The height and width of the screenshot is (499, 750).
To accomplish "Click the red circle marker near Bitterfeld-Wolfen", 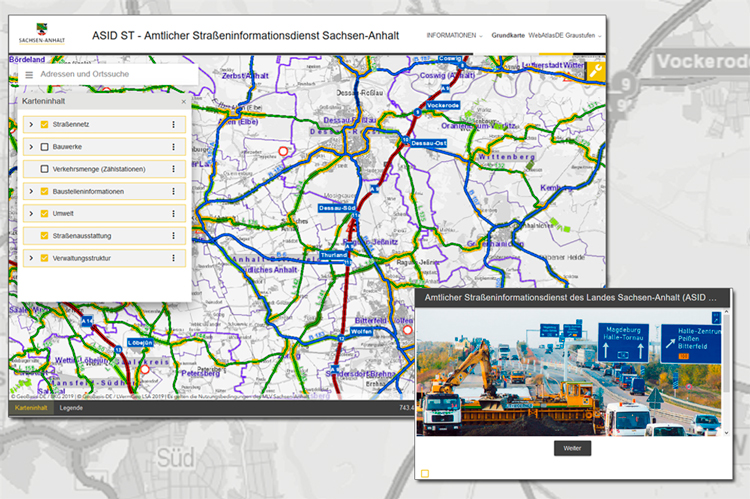I will [408, 330].
